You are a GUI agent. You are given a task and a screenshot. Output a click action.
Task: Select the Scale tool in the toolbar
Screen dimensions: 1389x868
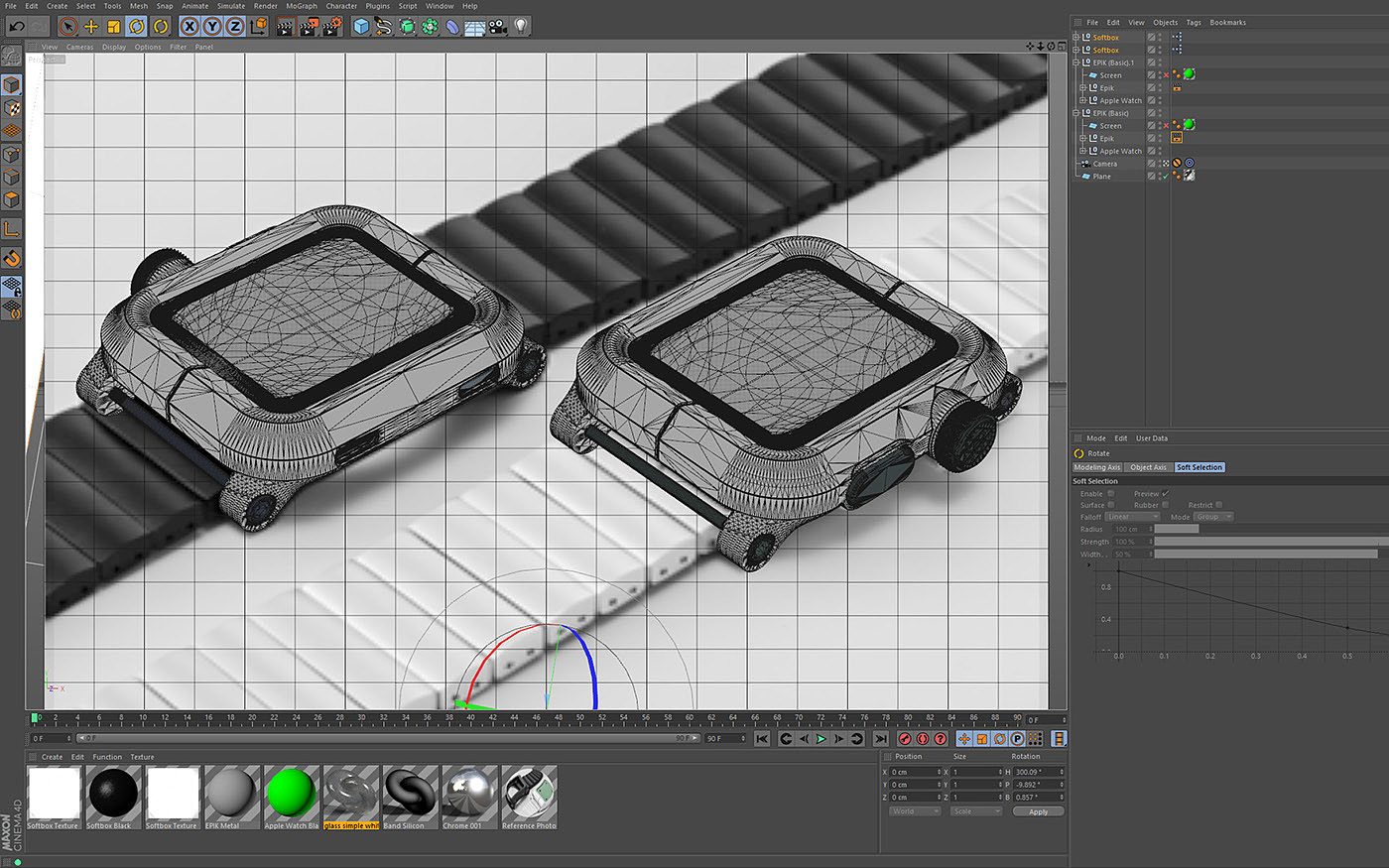[x=114, y=27]
